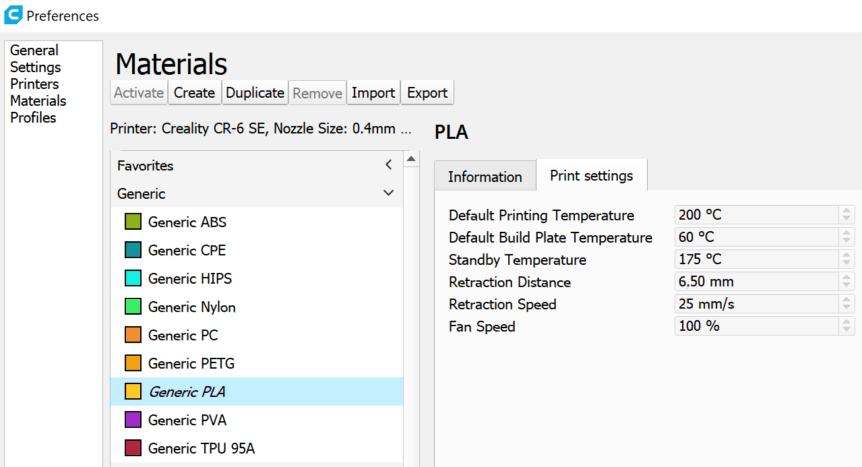Viewport: 862px width, 467px height.
Task: Click the orange Generic PC color swatch
Action: click(x=133, y=335)
